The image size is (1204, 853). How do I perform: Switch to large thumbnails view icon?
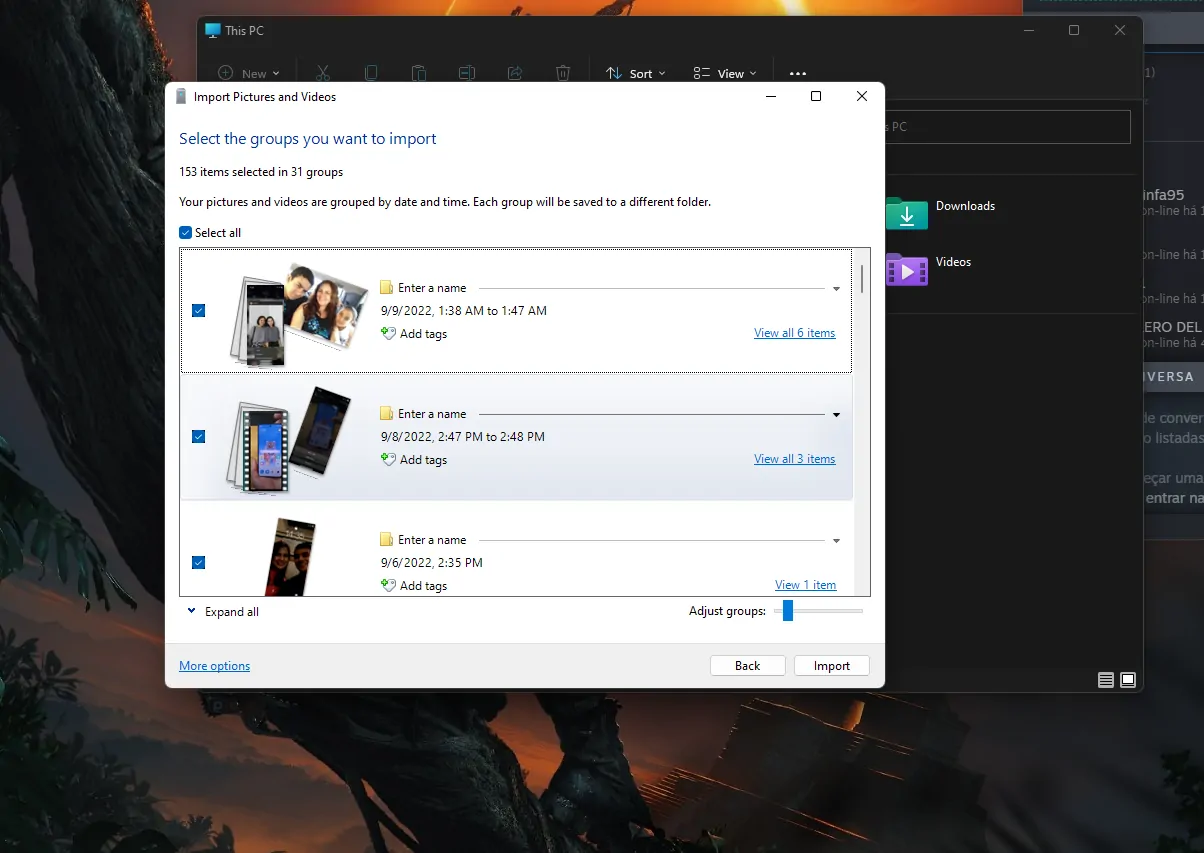click(x=1128, y=680)
